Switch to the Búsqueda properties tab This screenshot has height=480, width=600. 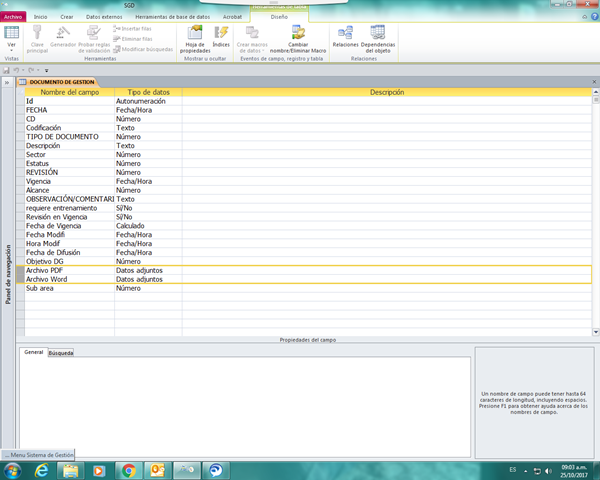(61, 352)
